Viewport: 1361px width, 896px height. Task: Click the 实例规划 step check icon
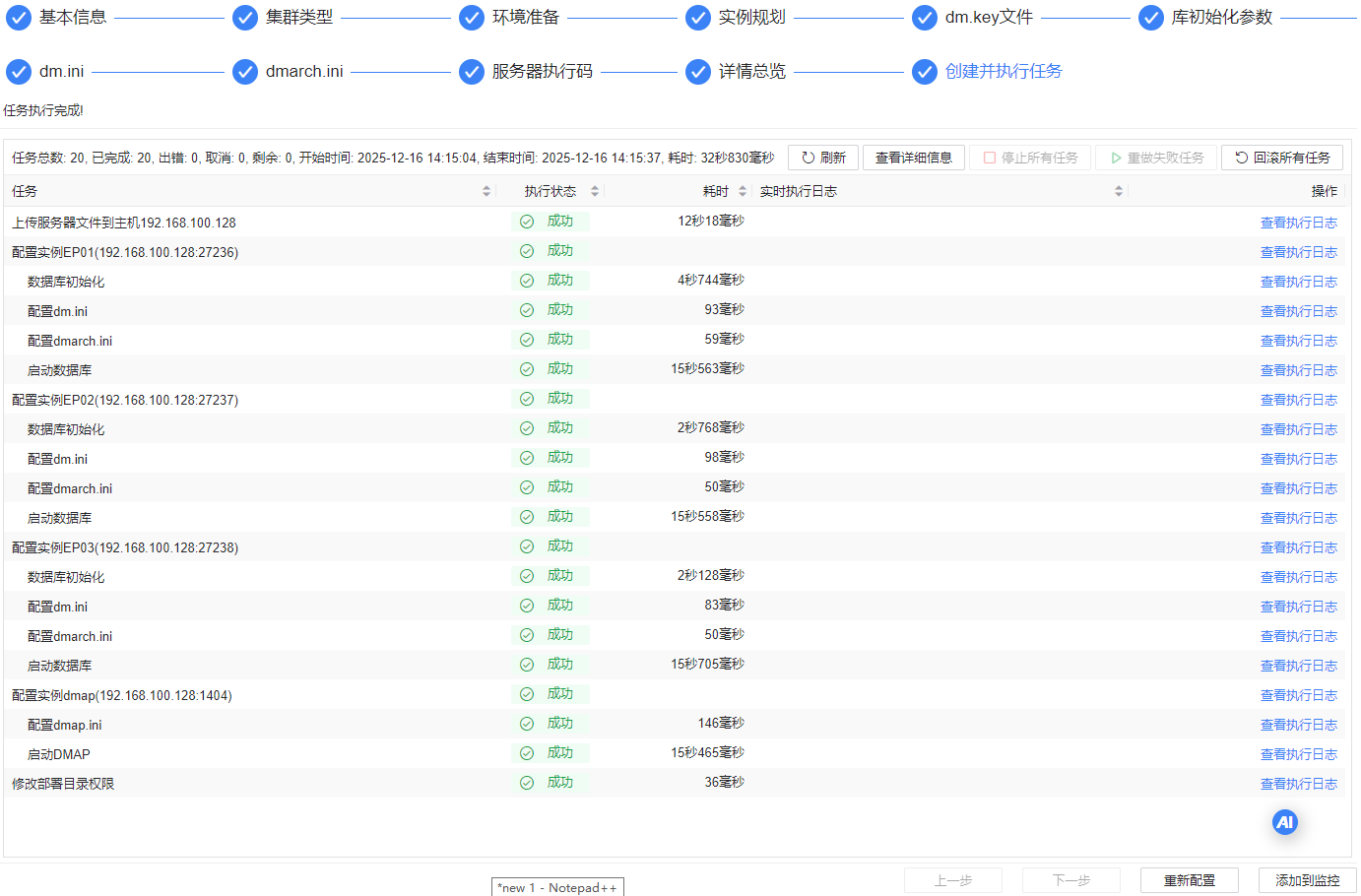[x=698, y=18]
